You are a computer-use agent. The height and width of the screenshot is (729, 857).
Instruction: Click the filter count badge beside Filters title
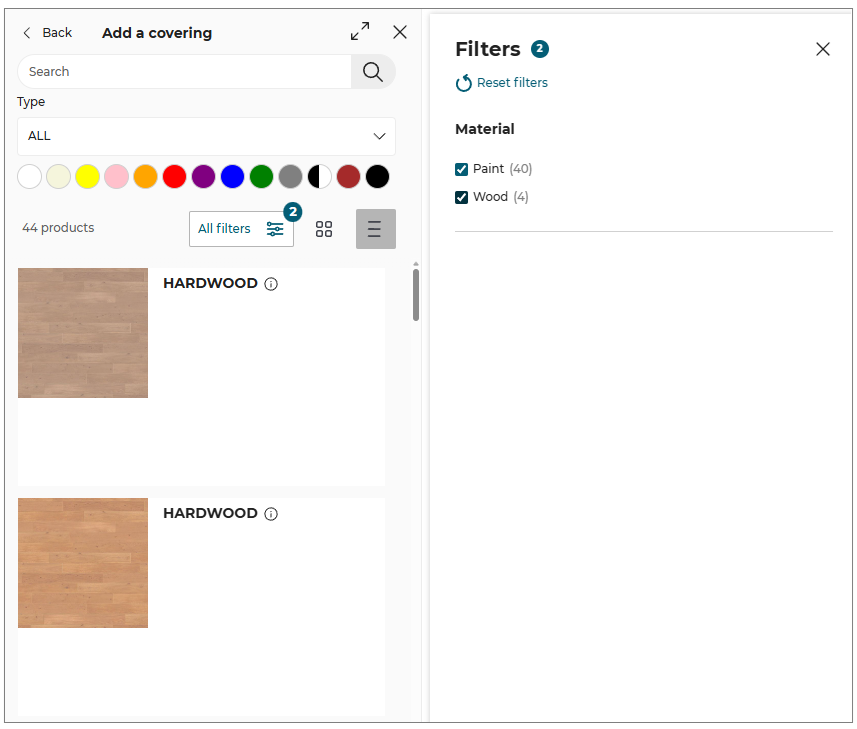540,49
